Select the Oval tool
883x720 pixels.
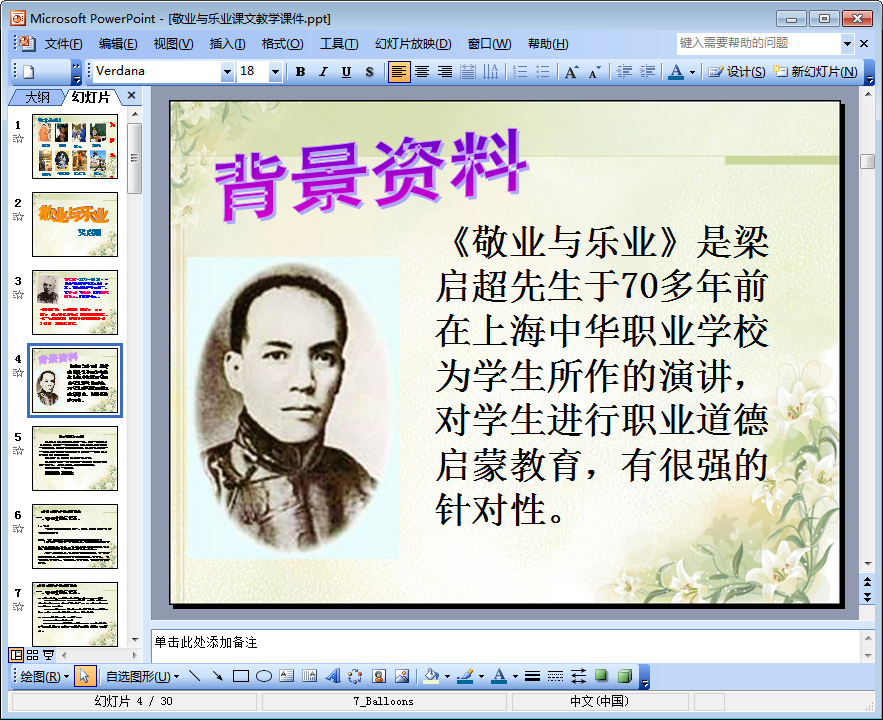[264, 676]
